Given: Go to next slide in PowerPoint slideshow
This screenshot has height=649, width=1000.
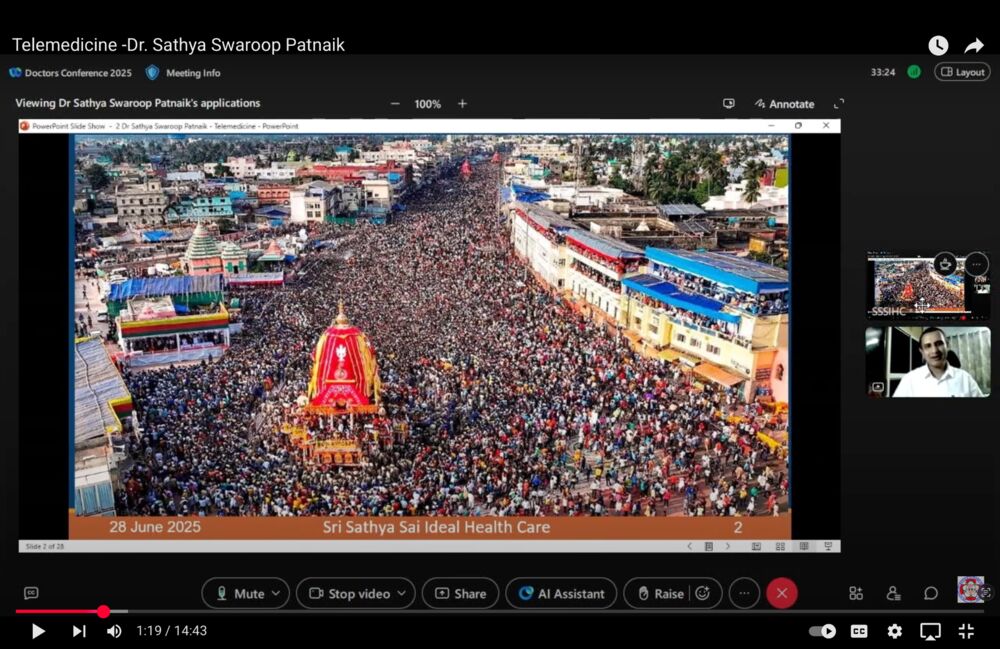Looking at the screenshot, I should [x=728, y=546].
